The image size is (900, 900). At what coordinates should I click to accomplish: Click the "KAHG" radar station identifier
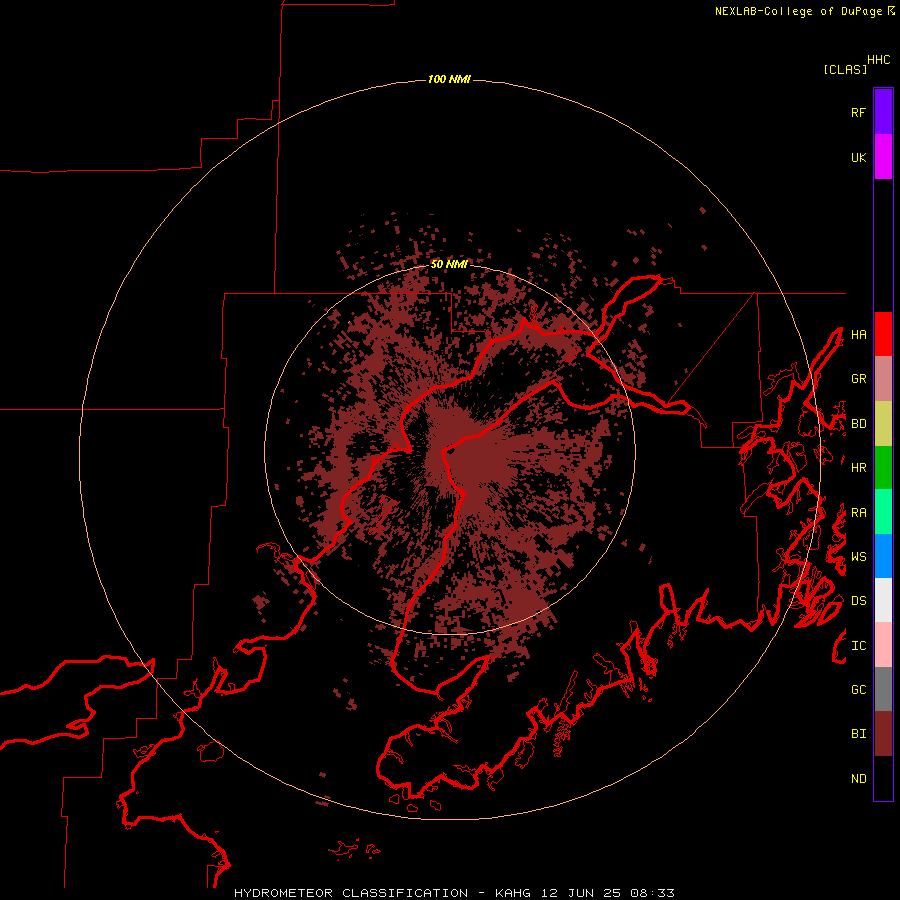point(512,893)
